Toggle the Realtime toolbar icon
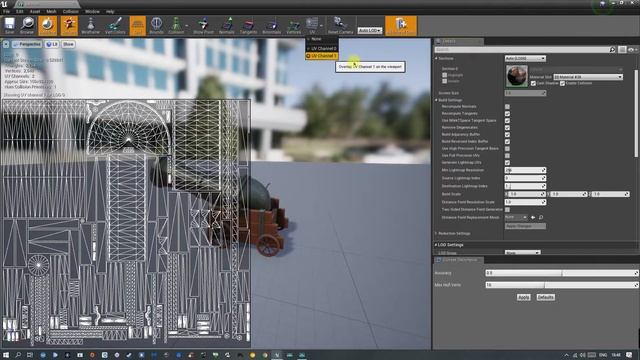640x360 pixels. (48, 25)
